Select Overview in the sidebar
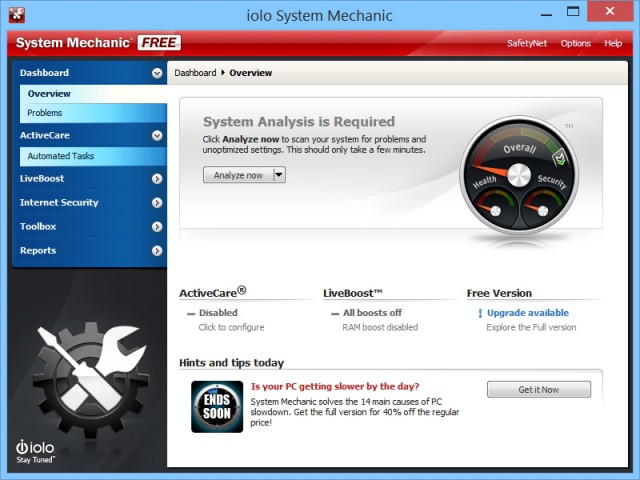Image resolution: width=640 pixels, height=480 pixels. [x=93, y=94]
